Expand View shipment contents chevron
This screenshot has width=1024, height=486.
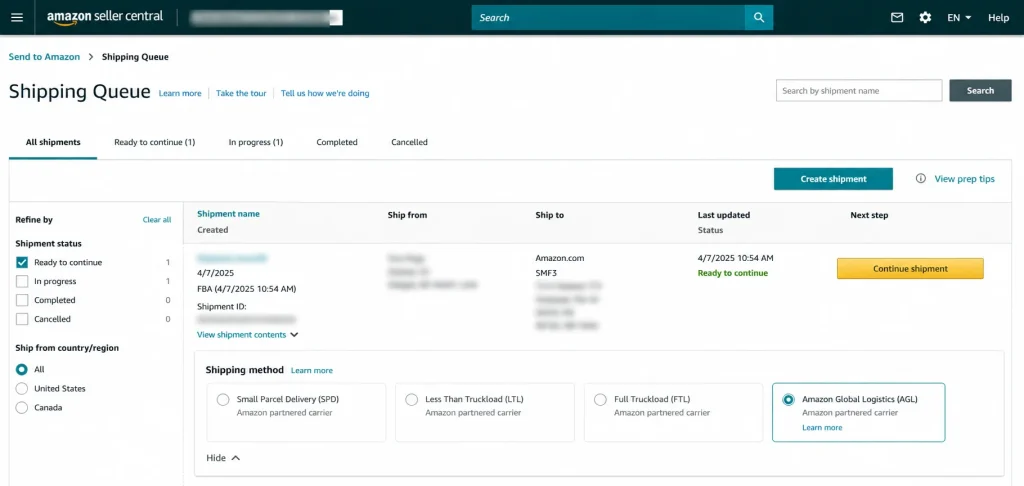click(x=295, y=334)
